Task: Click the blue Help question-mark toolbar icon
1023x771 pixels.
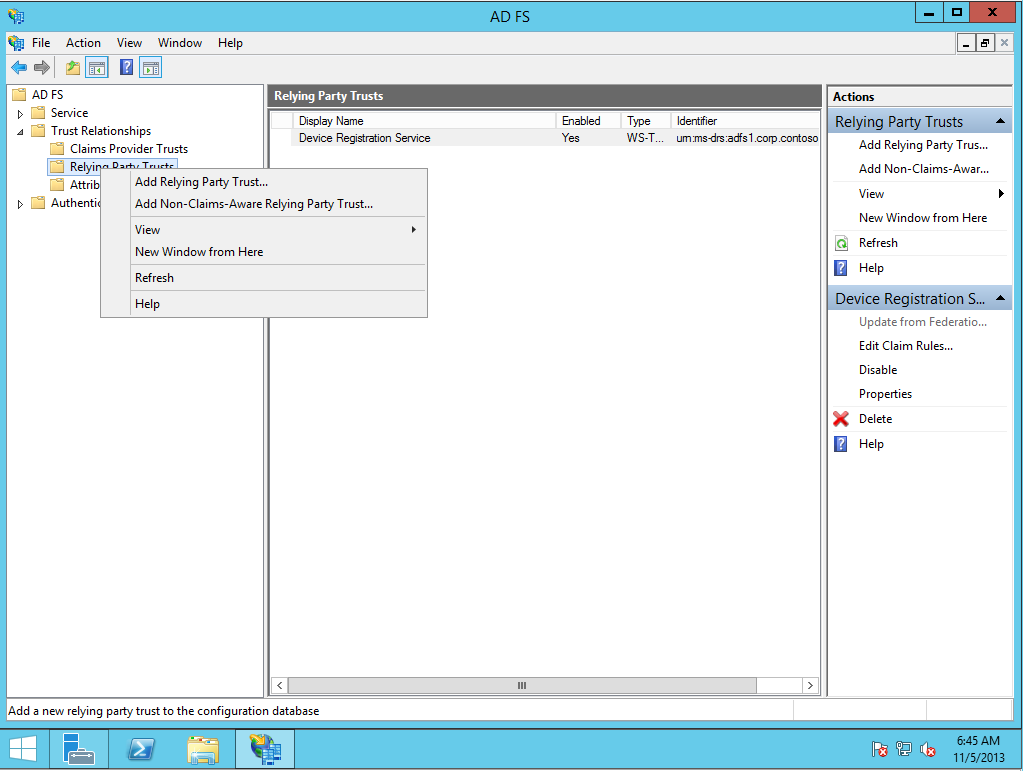Action: point(127,68)
